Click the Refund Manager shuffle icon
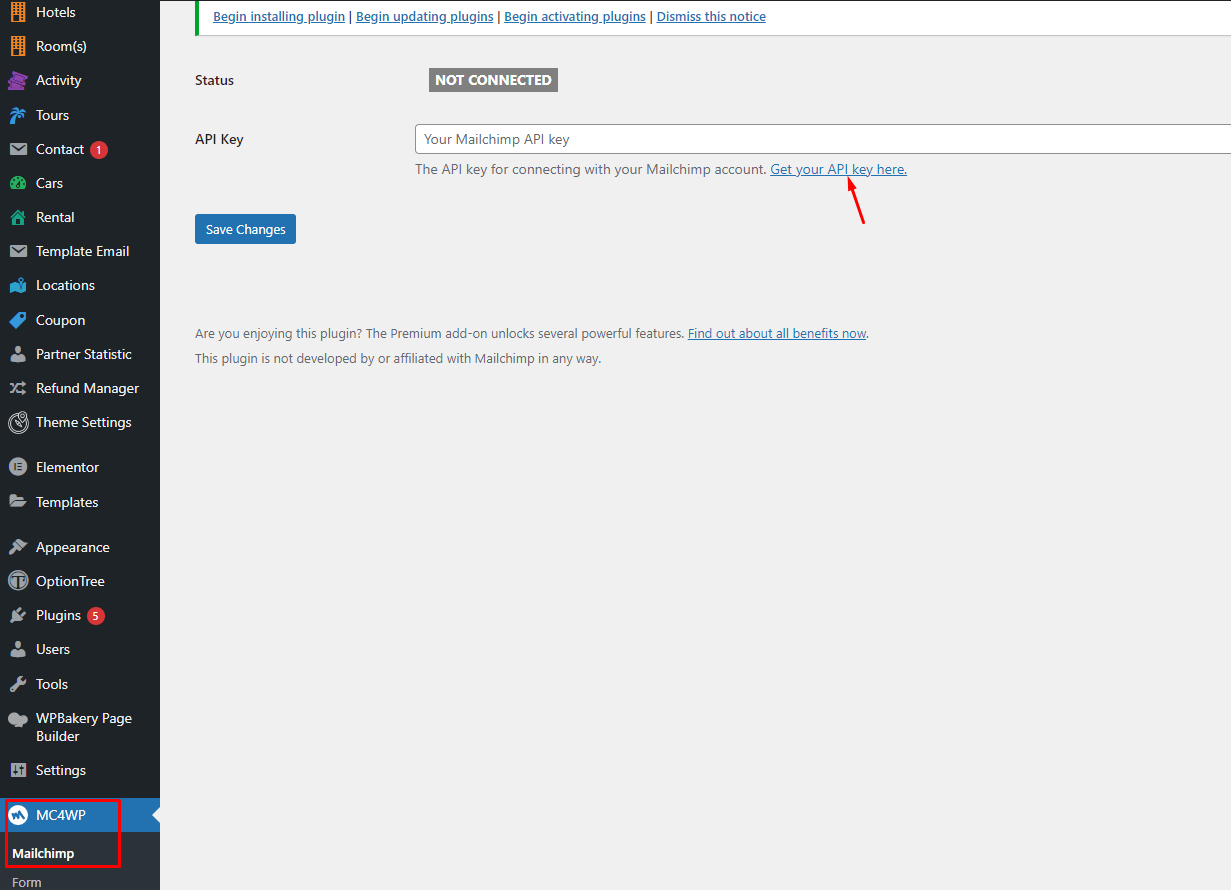 [18, 388]
